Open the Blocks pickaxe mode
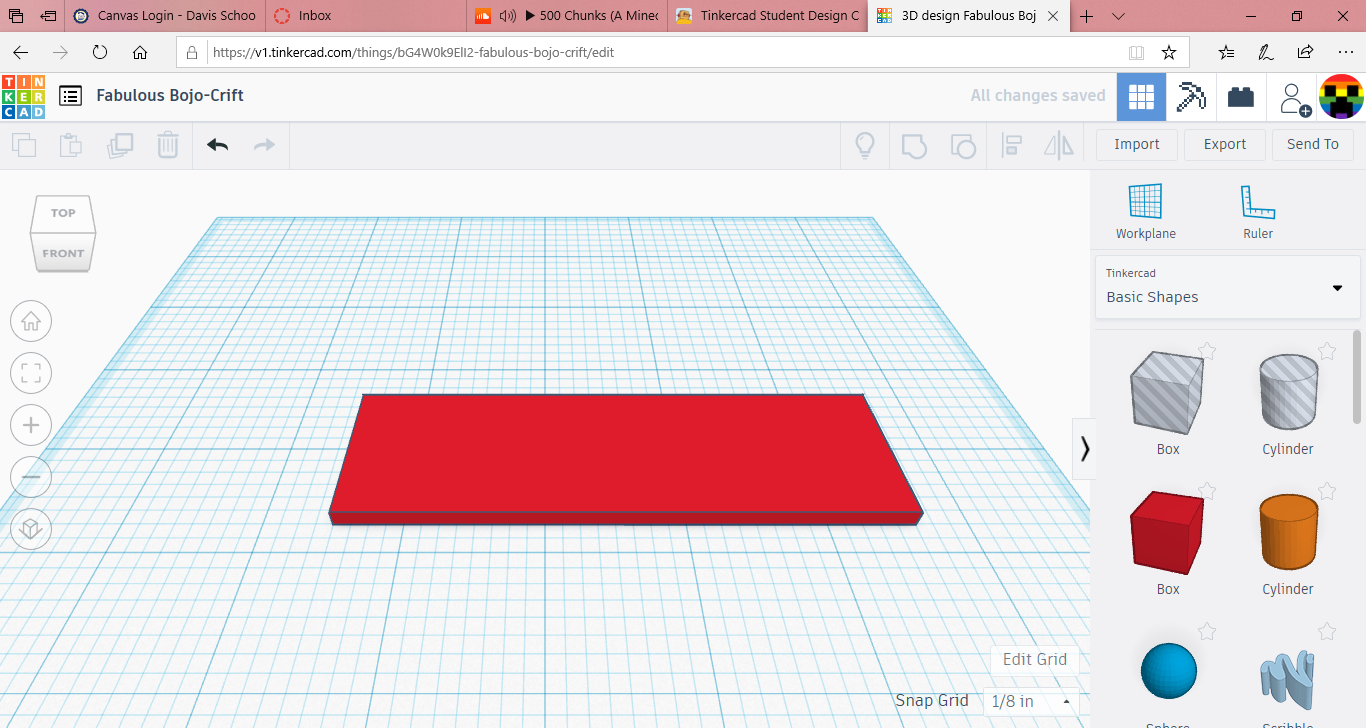The image size is (1366, 728). [1190, 97]
